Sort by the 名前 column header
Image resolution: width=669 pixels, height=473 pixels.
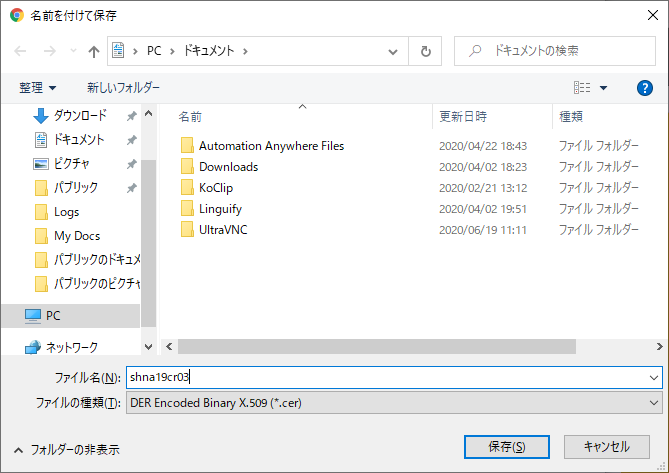(x=190, y=116)
